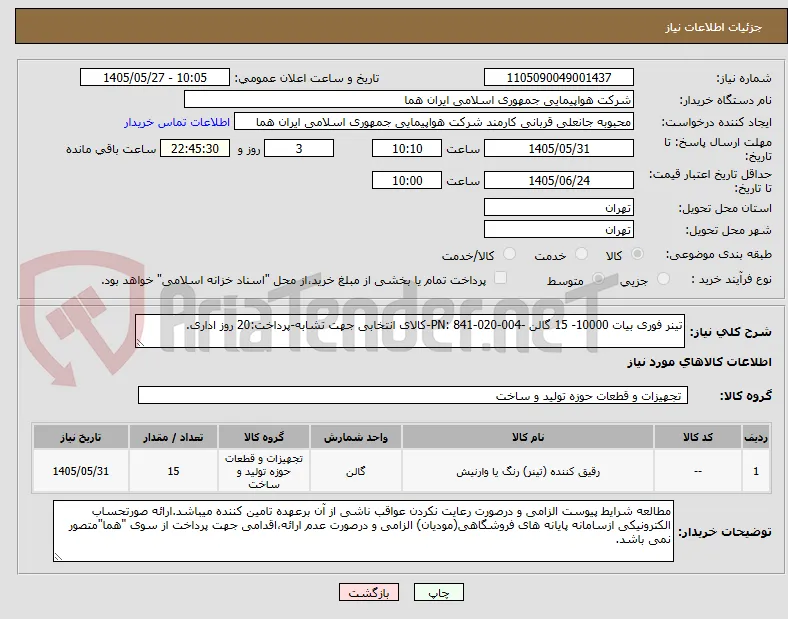Click the اطلاعات کالاهای مورد نیاز section heading

[x=699, y=362]
